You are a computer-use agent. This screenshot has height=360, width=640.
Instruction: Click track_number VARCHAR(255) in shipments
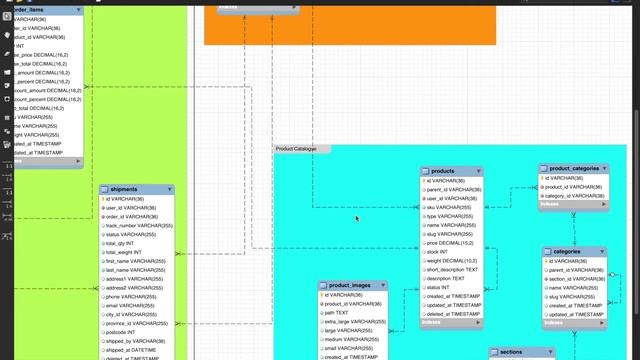(x=137, y=226)
